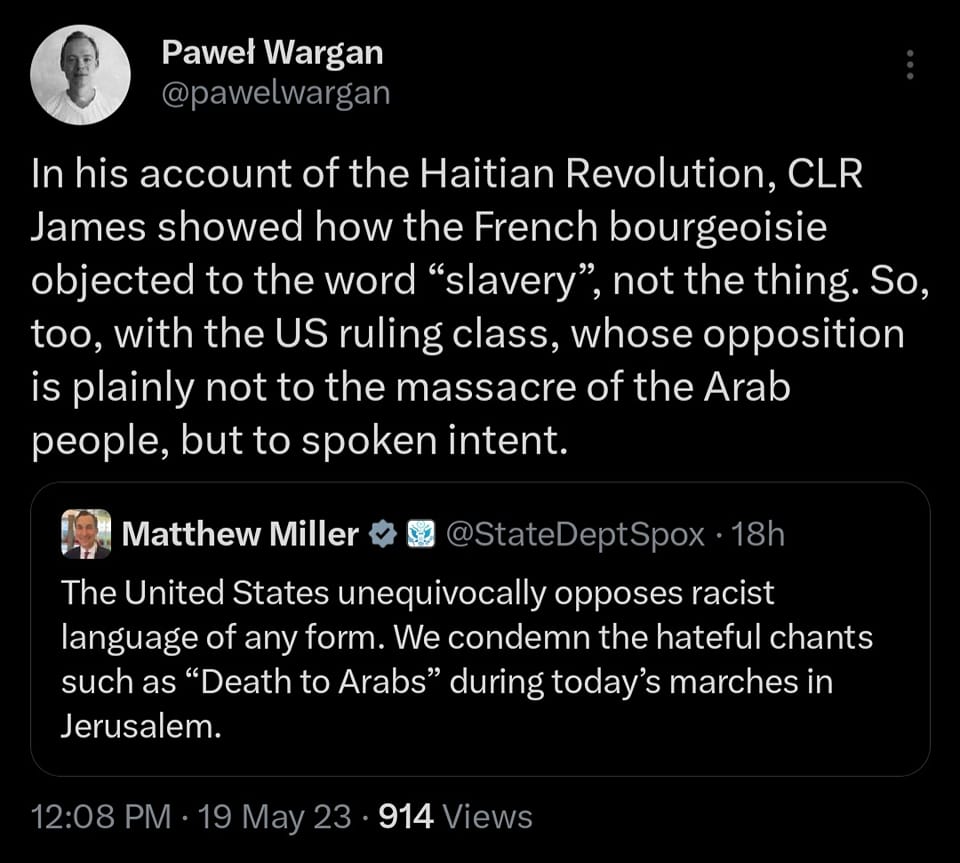960x863 pixels.
Task: Click the 18h timestamp on the quoted tweet
Action: tap(759, 535)
